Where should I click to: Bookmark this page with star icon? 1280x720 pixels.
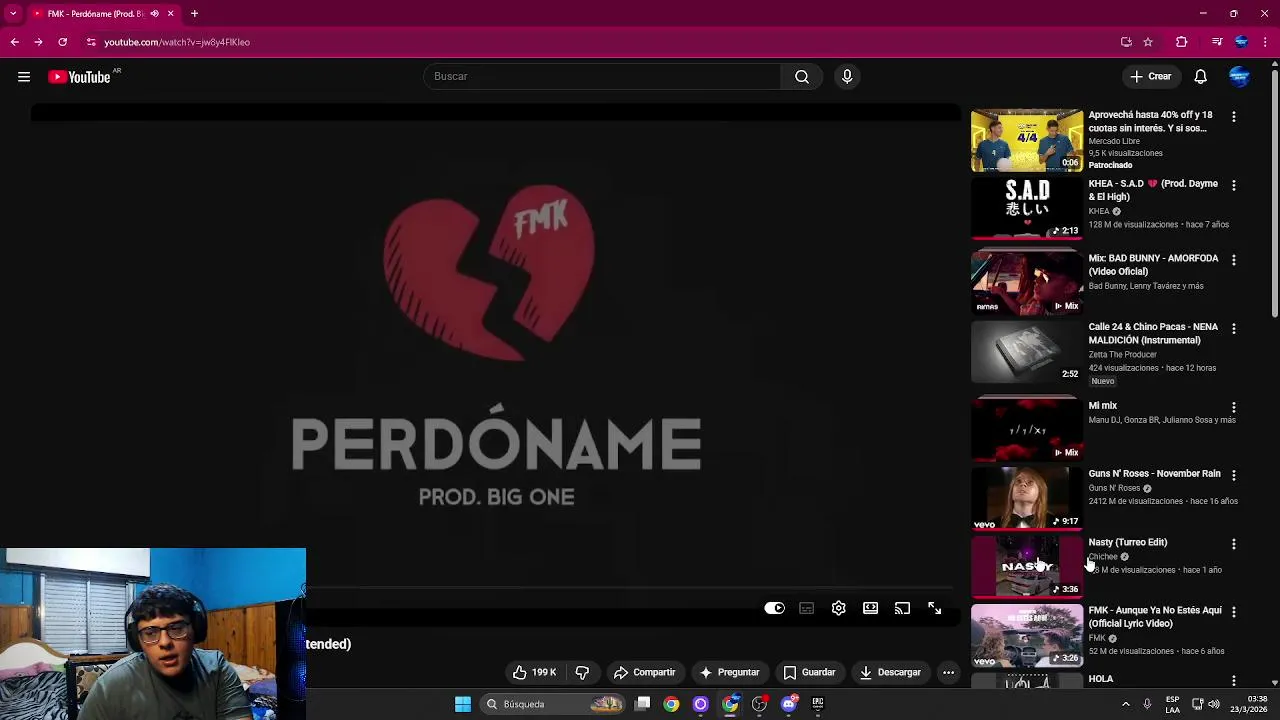coord(1148,42)
